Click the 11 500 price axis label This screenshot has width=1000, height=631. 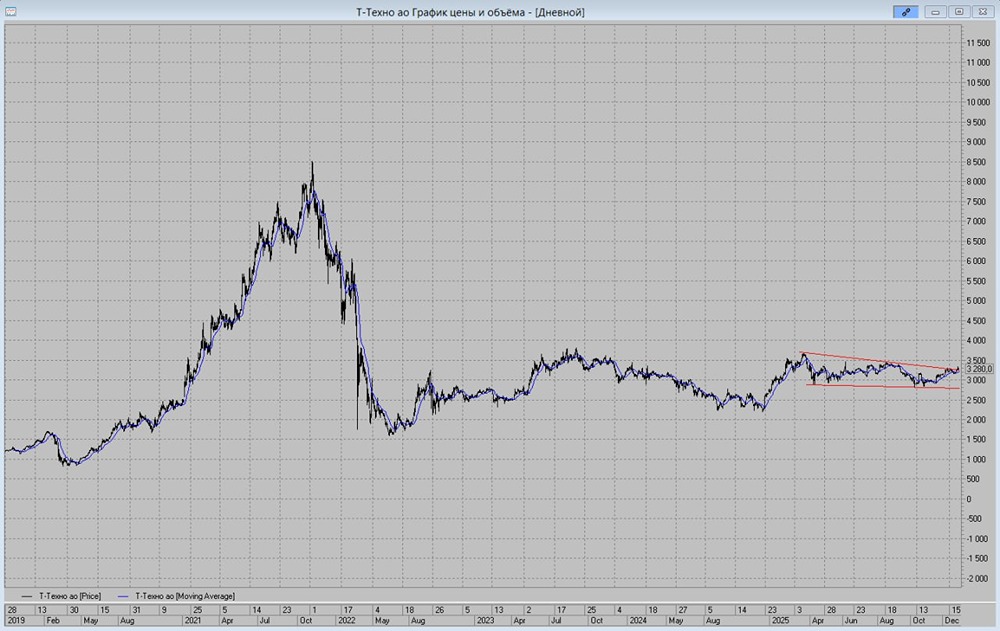tap(978, 43)
